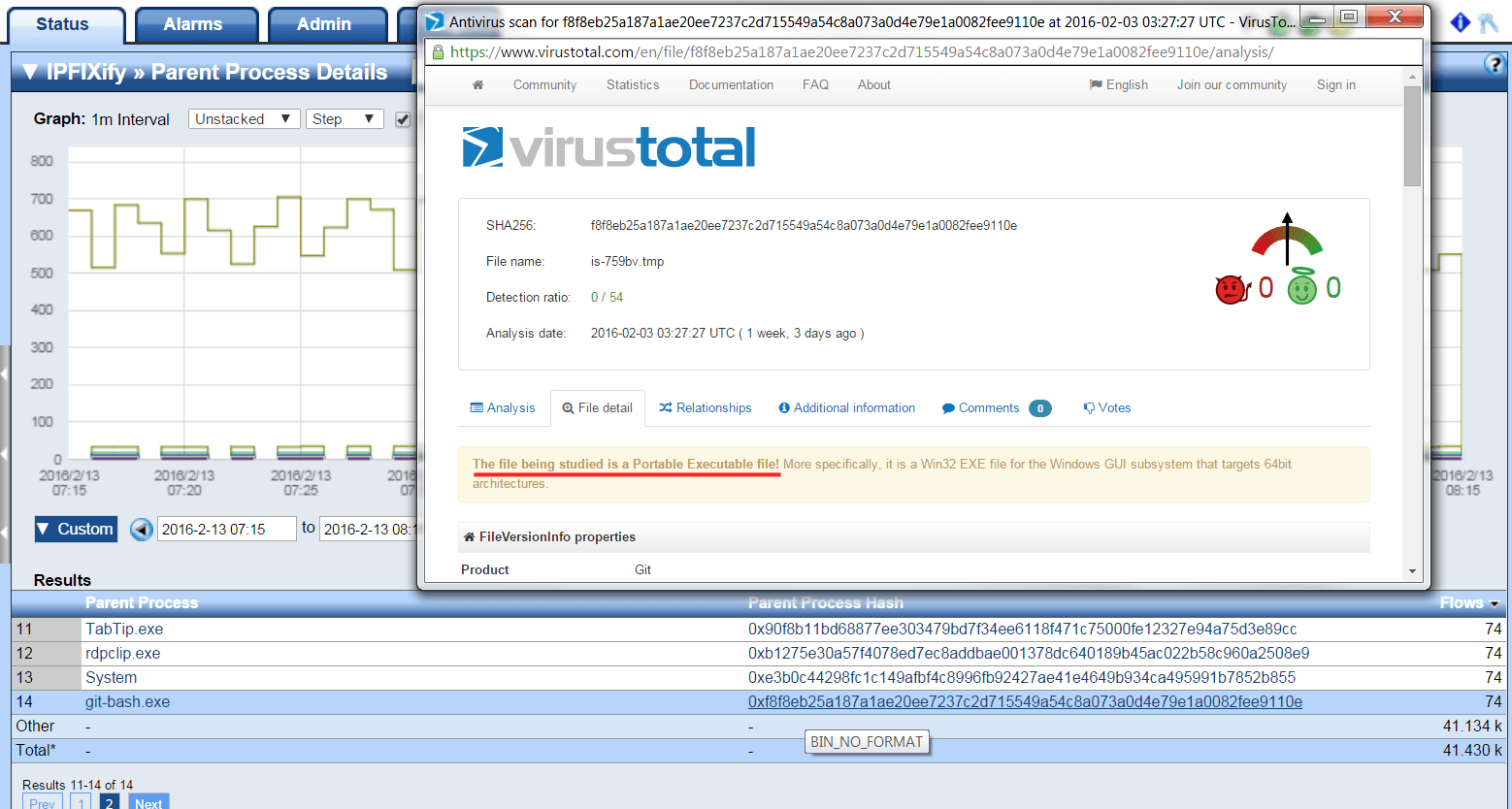Click the left panel collapse handle

pyautogui.click(x=5, y=454)
